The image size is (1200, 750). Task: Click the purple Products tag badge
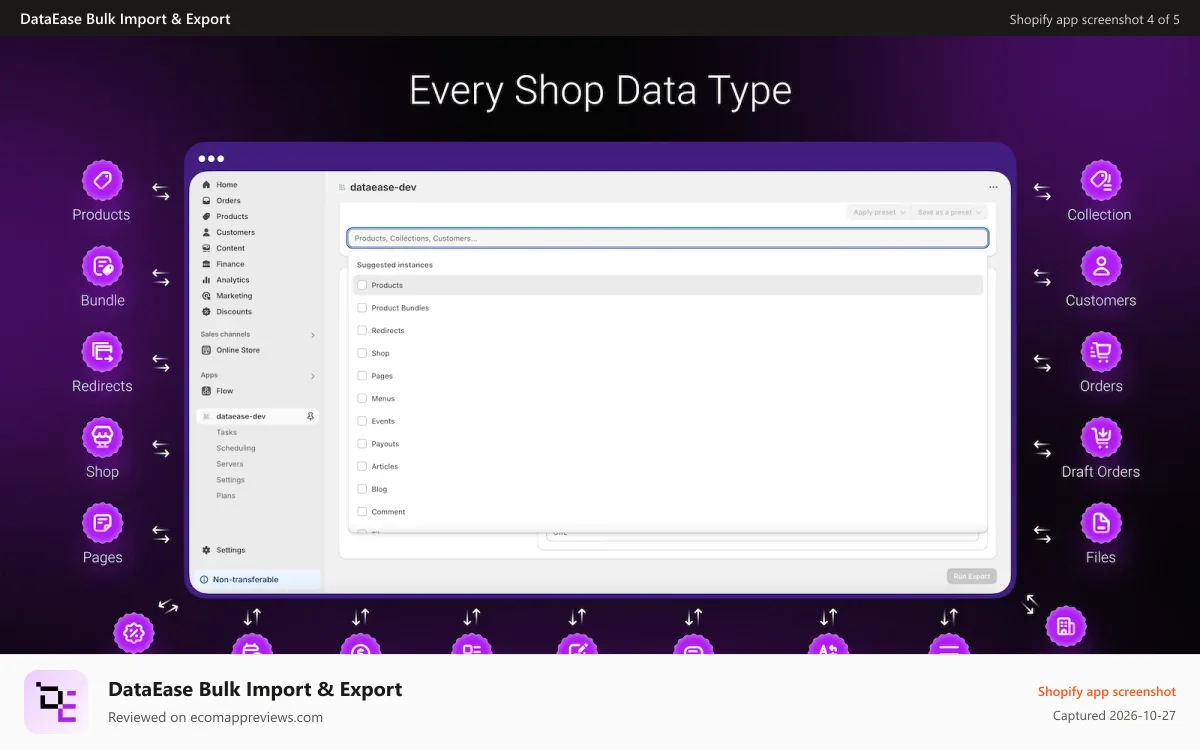click(x=102, y=181)
